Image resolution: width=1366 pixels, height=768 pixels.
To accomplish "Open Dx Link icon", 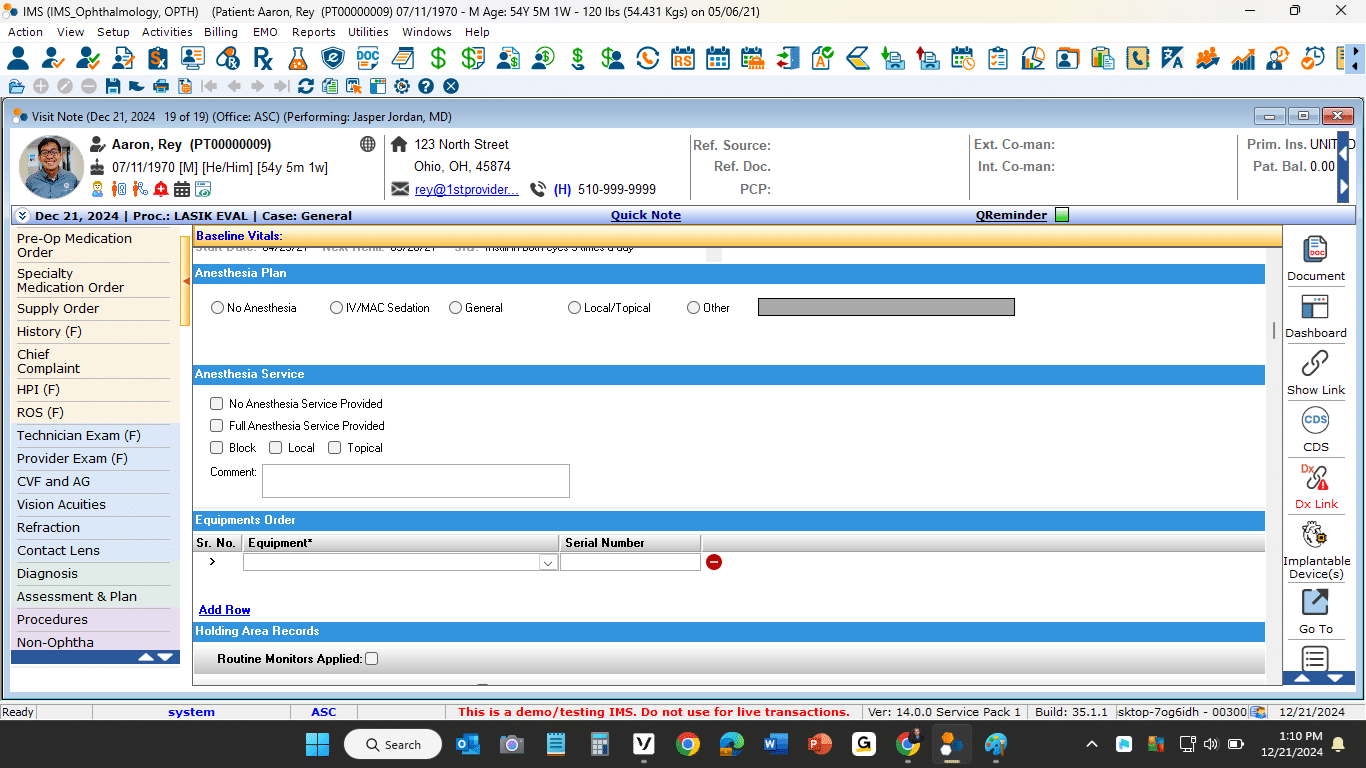I will click(1315, 478).
